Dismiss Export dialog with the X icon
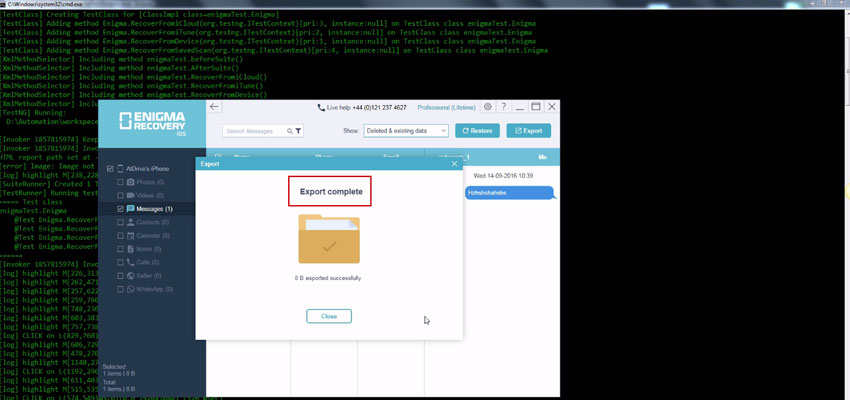The width and height of the screenshot is (850, 400). [454, 164]
